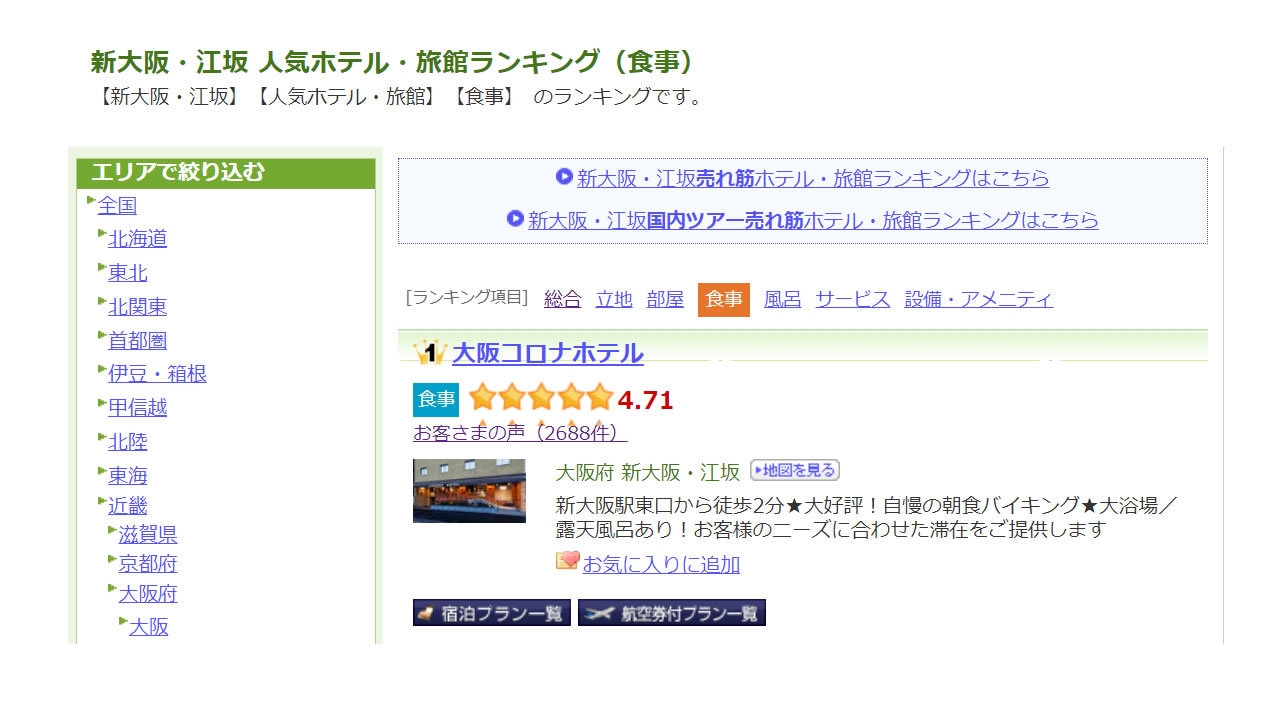Click the heart favorite icon
This screenshot has height=720, width=1280.
click(x=567, y=561)
